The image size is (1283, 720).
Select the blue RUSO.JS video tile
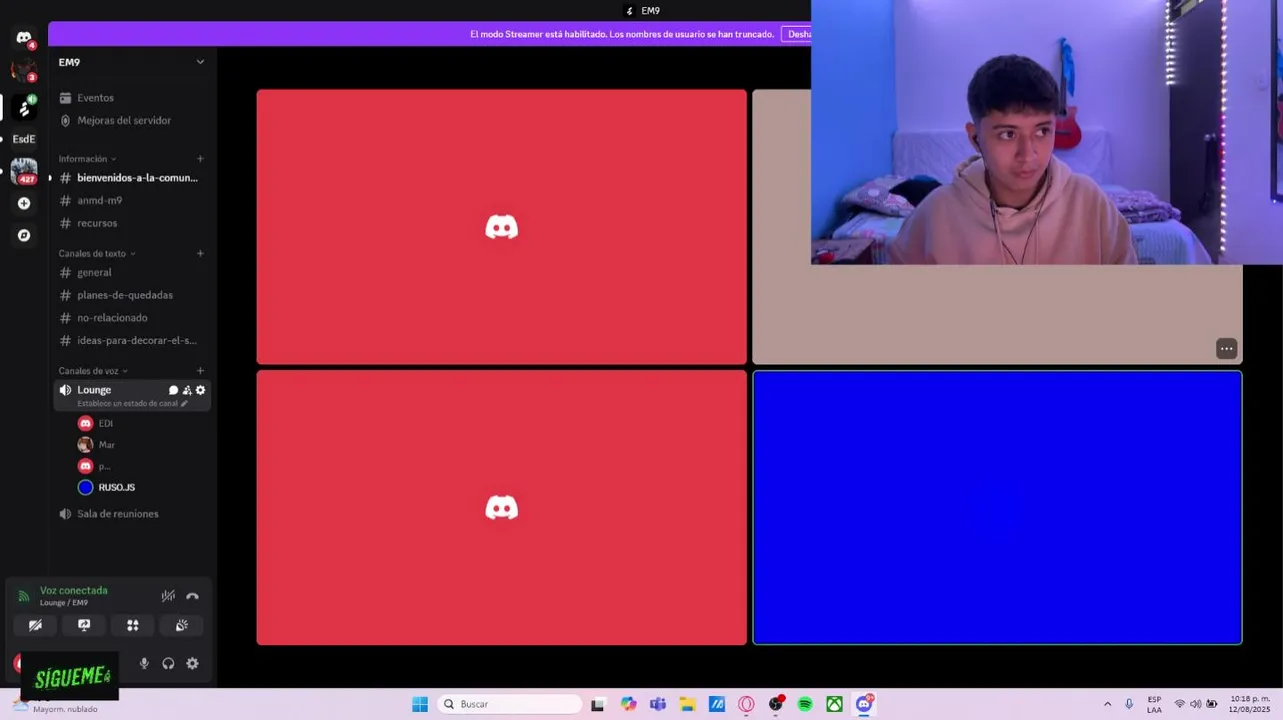click(997, 508)
